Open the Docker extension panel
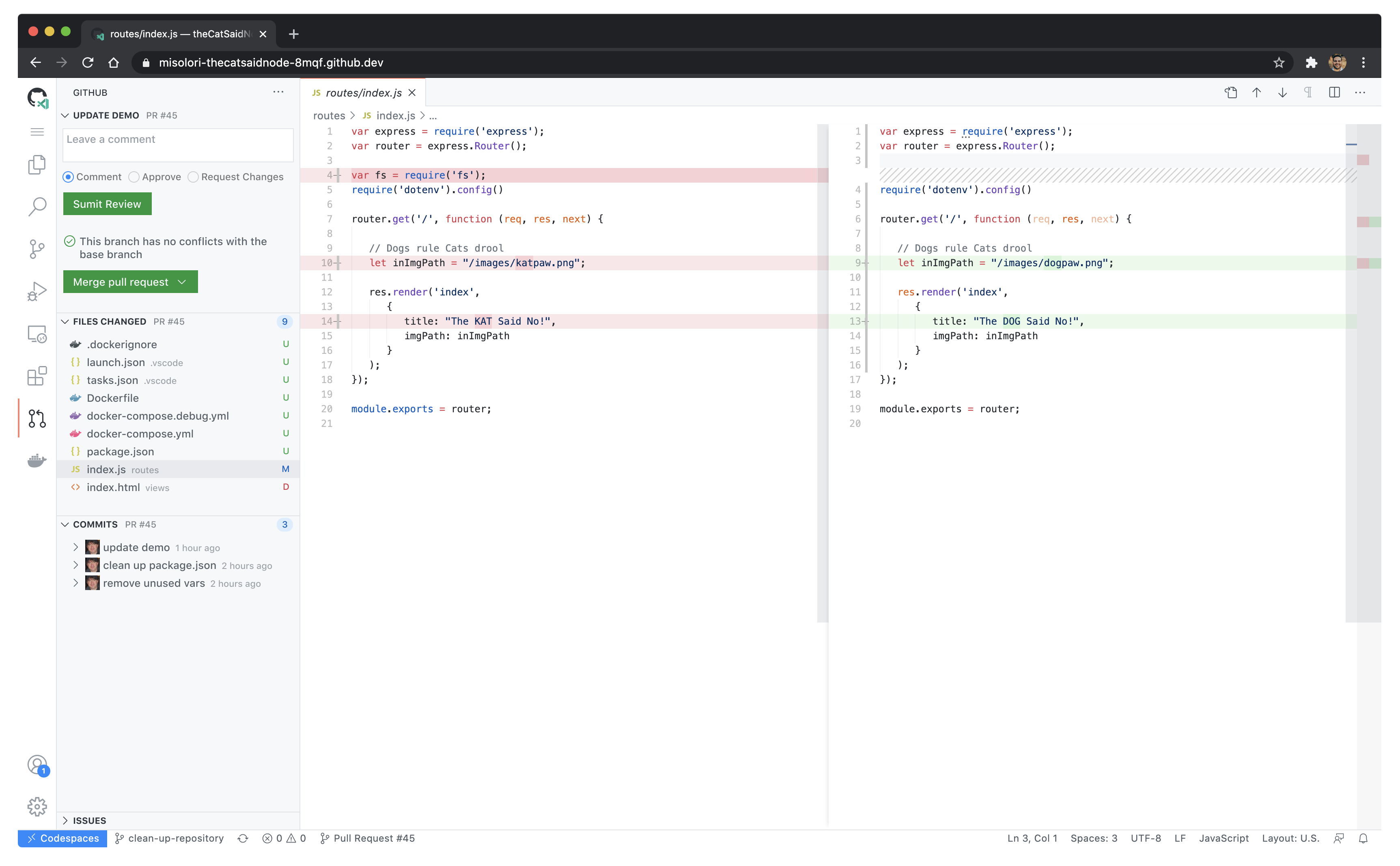Image resolution: width=1400 pixels, height=866 pixels. tap(37, 461)
